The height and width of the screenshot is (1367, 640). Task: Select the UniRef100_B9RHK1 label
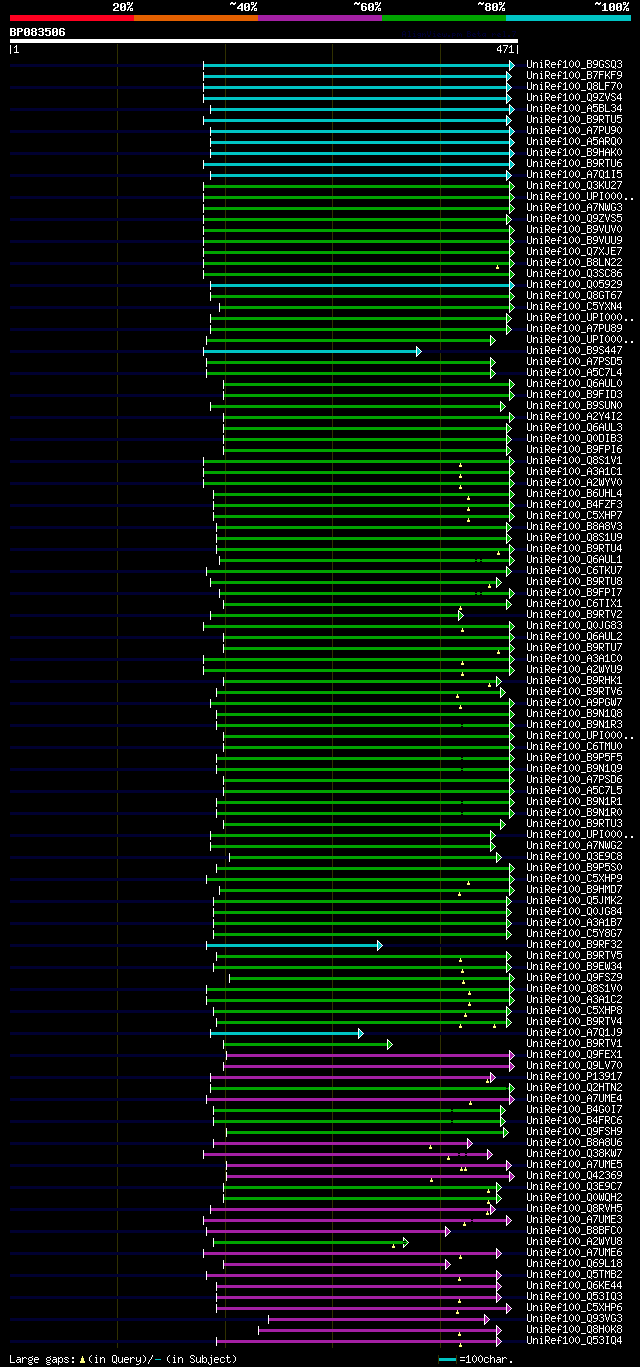[574, 681]
